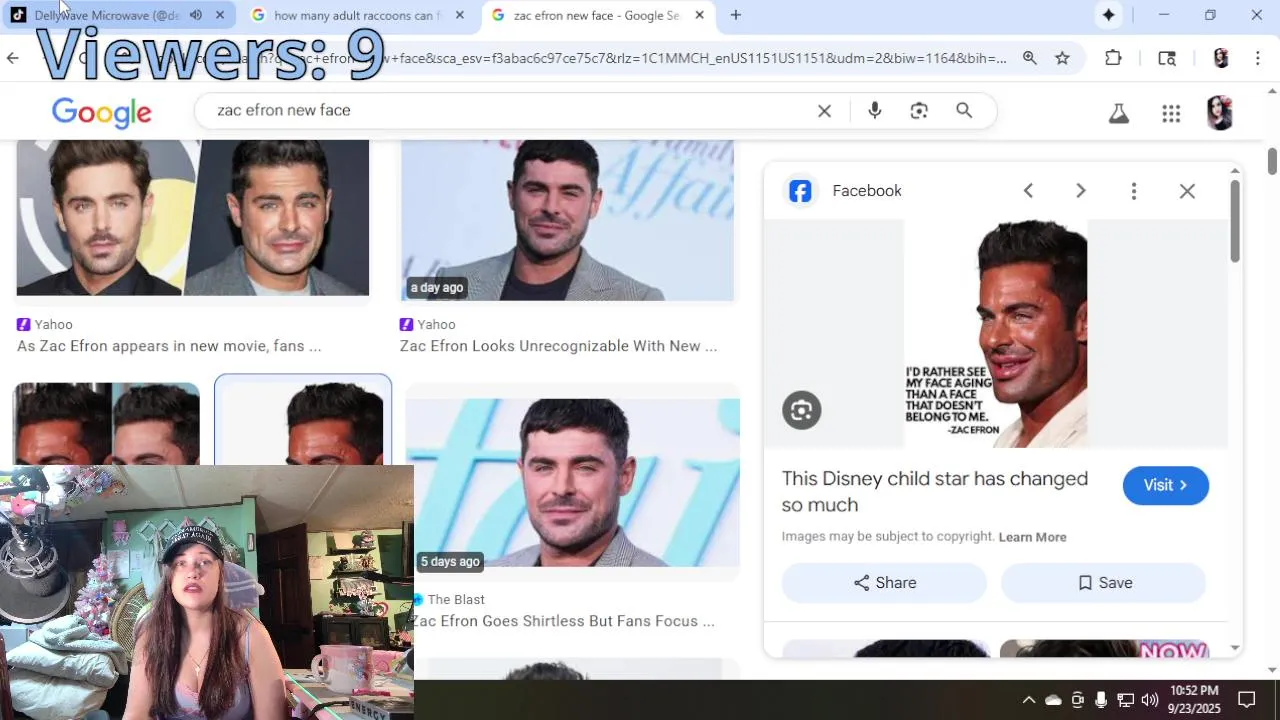Show previous image in the preview panel

[x=1028, y=191]
